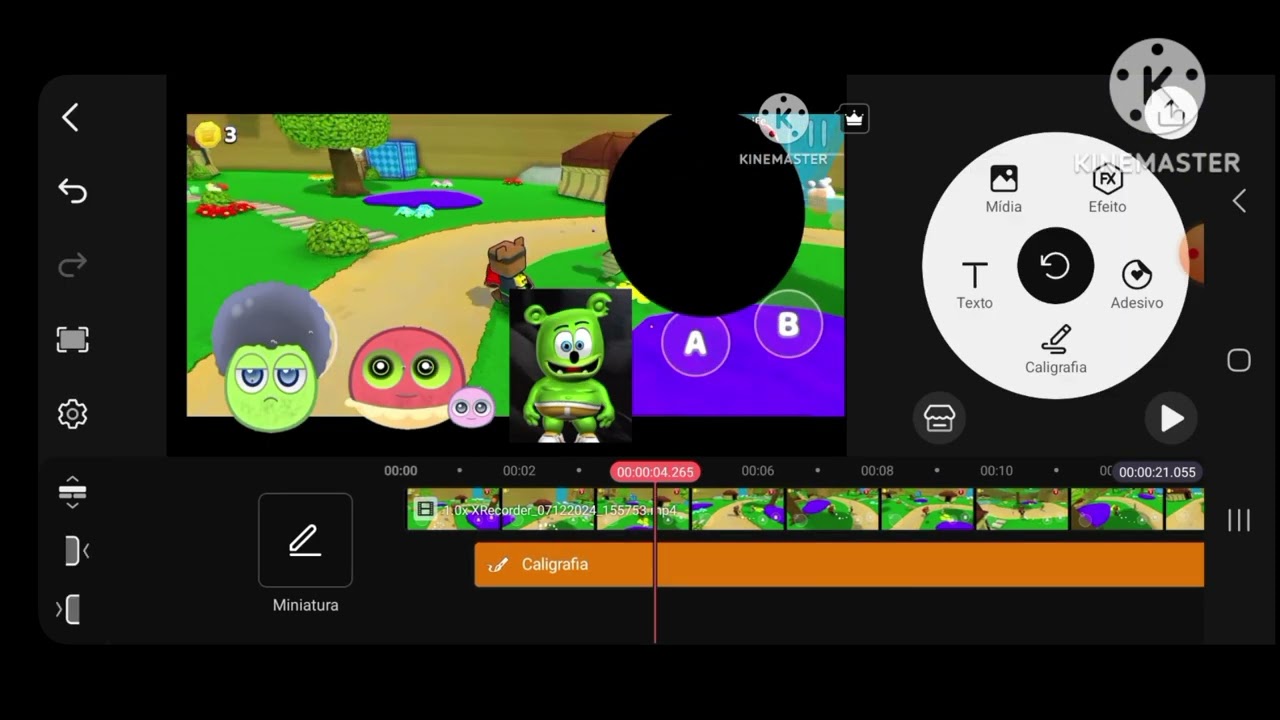Add an Adesivo sticker layer
The width and height of the screenshot is (1280, 720).
[x=1137, y=285]
